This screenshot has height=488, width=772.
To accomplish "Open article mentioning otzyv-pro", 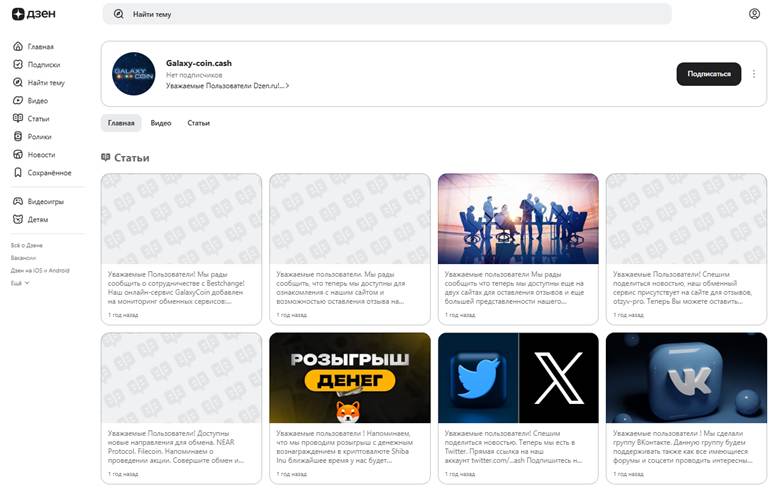I will (x=682, y=288).
